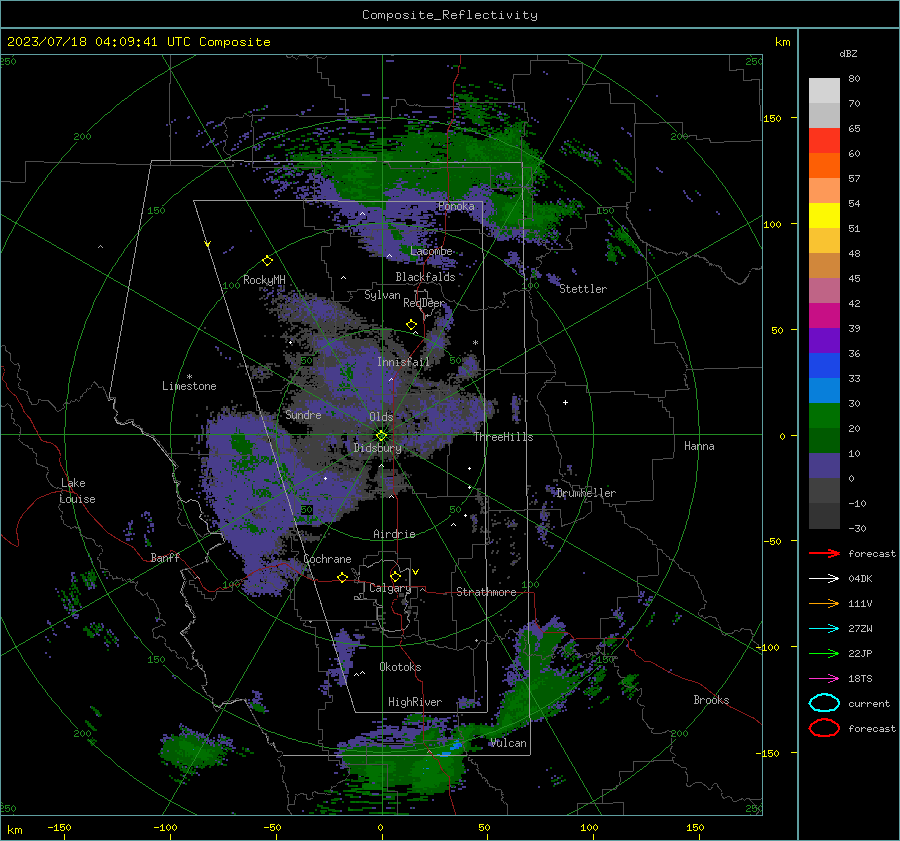This screenshot has width=900, height=841.
Task: Click the dBZ legend heading
Action: 848,54
